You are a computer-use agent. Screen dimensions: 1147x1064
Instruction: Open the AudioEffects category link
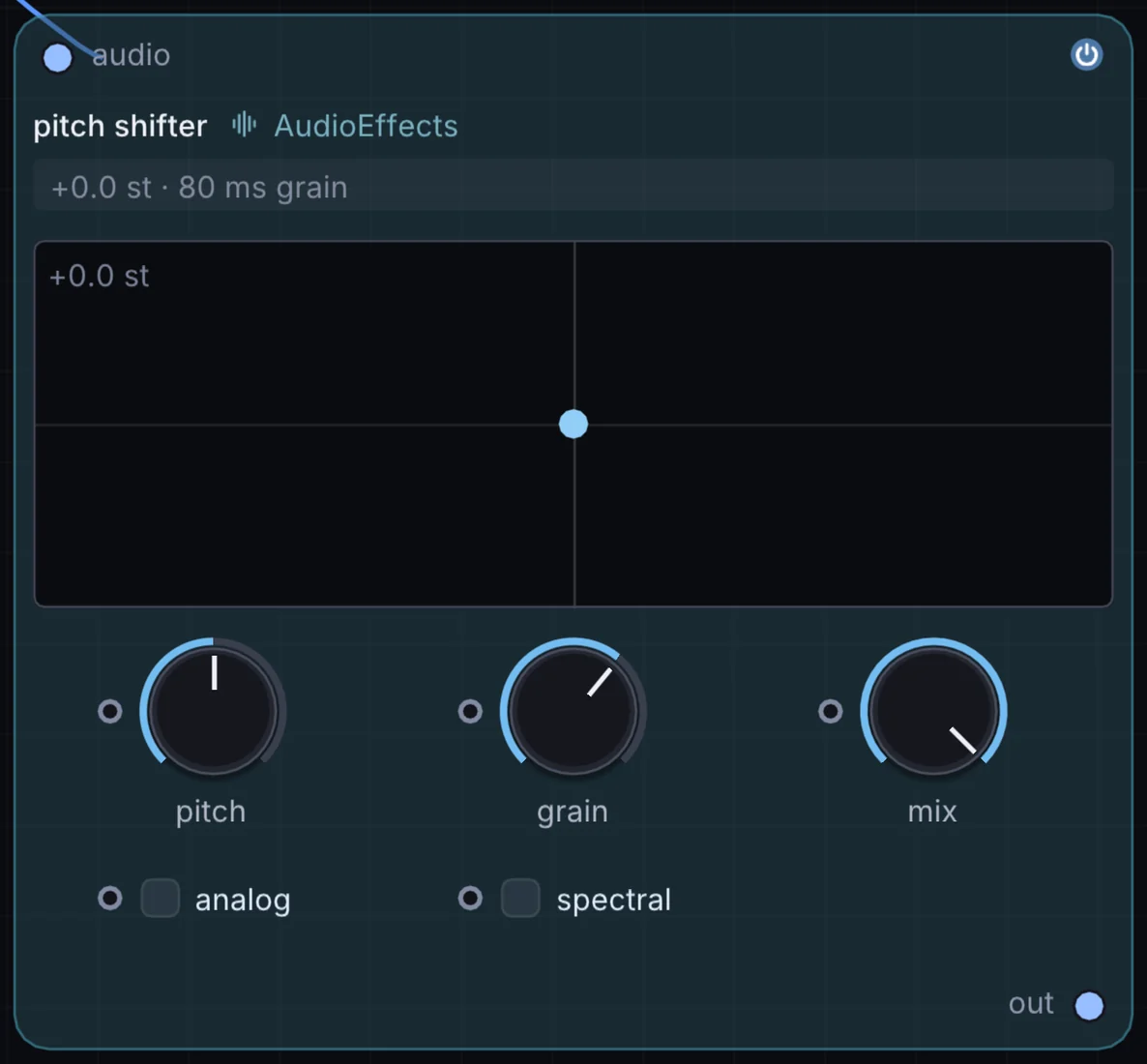coord(366,126)
